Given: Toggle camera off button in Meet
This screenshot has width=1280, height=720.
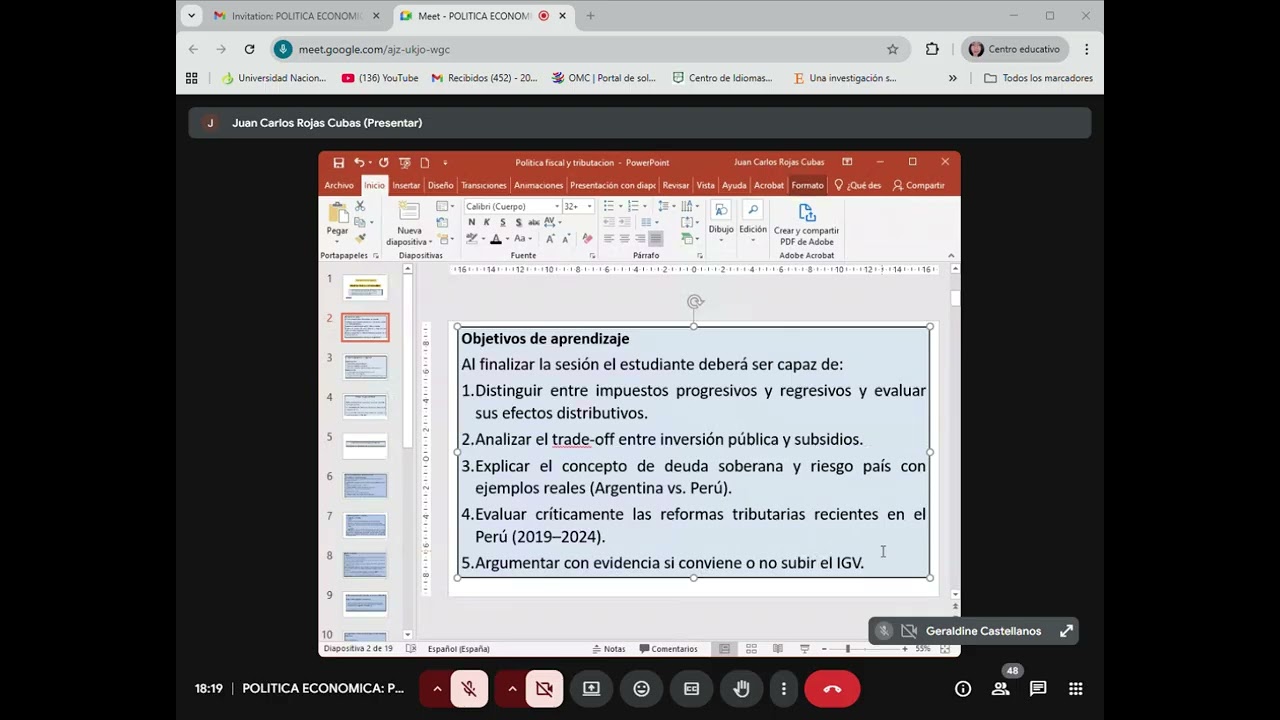Looking at the screenshot, I should point(544,689).
